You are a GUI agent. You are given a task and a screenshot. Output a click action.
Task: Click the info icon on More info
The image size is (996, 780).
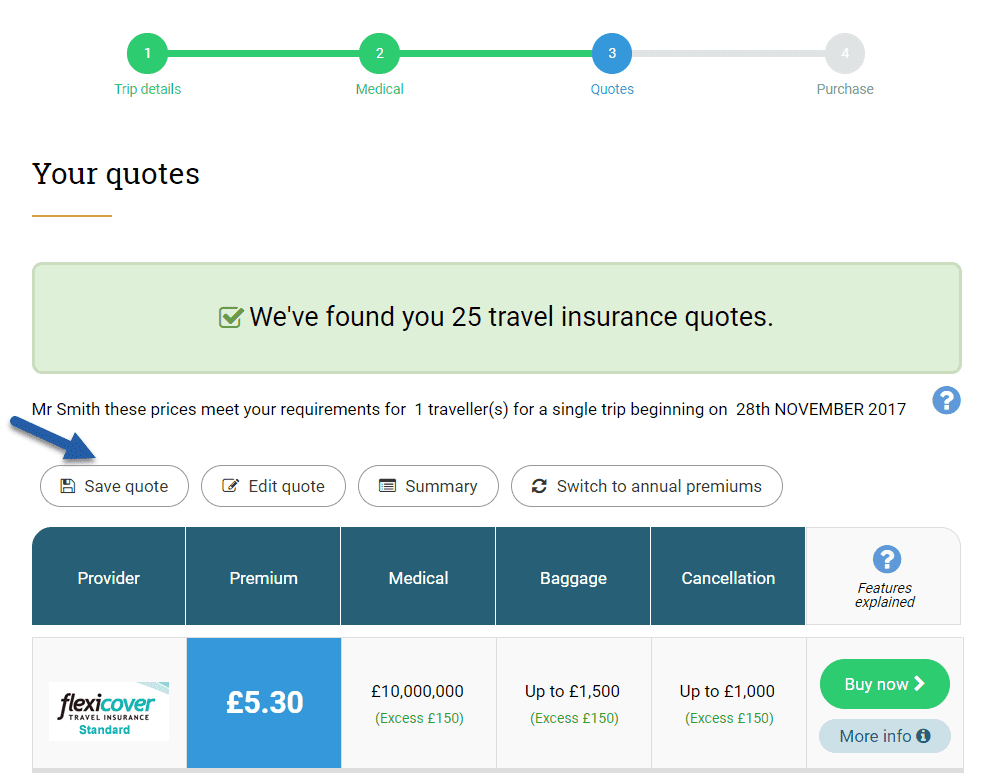click(x=924, y=736)
